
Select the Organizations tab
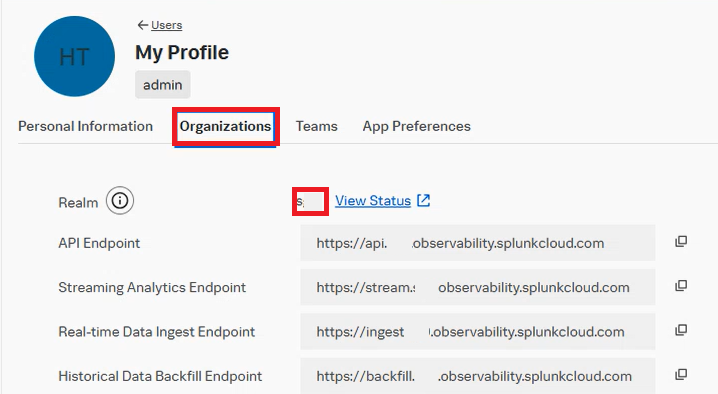click(x=225, y=126)
